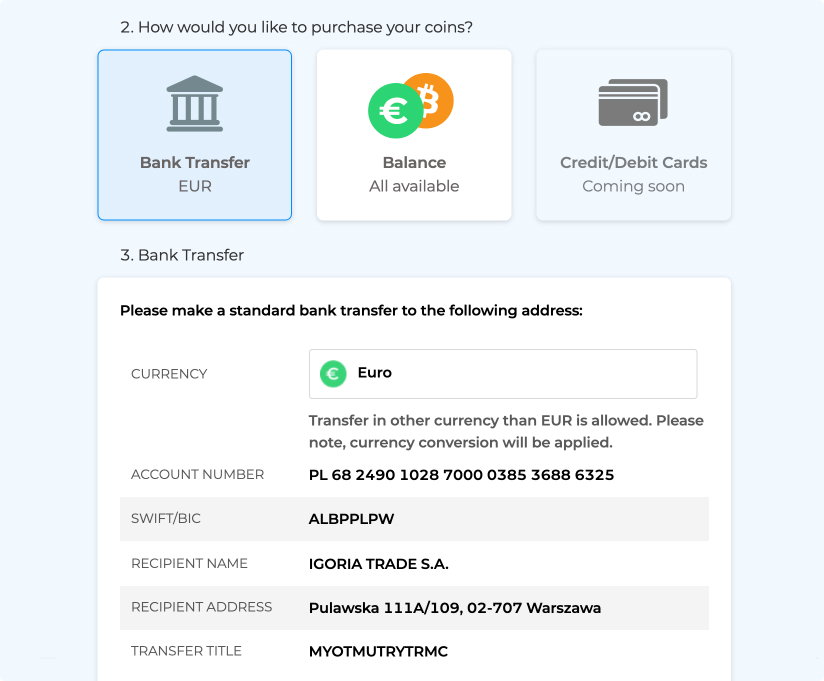The image size is (824, 681).
Task: Click the small Euro icon in currency field
Action: 333,374
